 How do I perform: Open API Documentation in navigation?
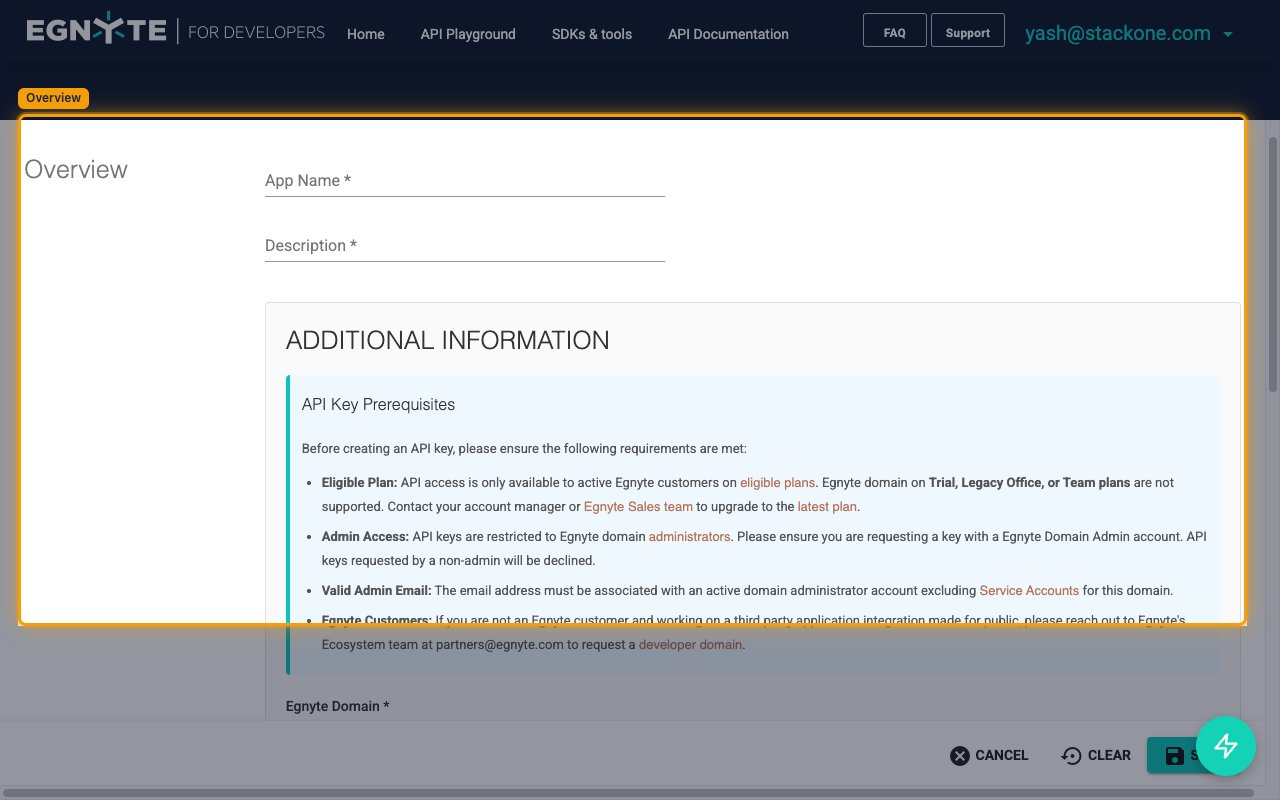tap(728, 34)
